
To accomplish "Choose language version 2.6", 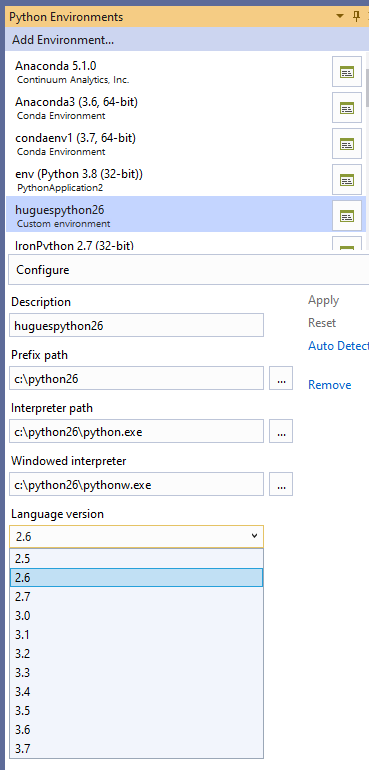I will click(137, 578).
